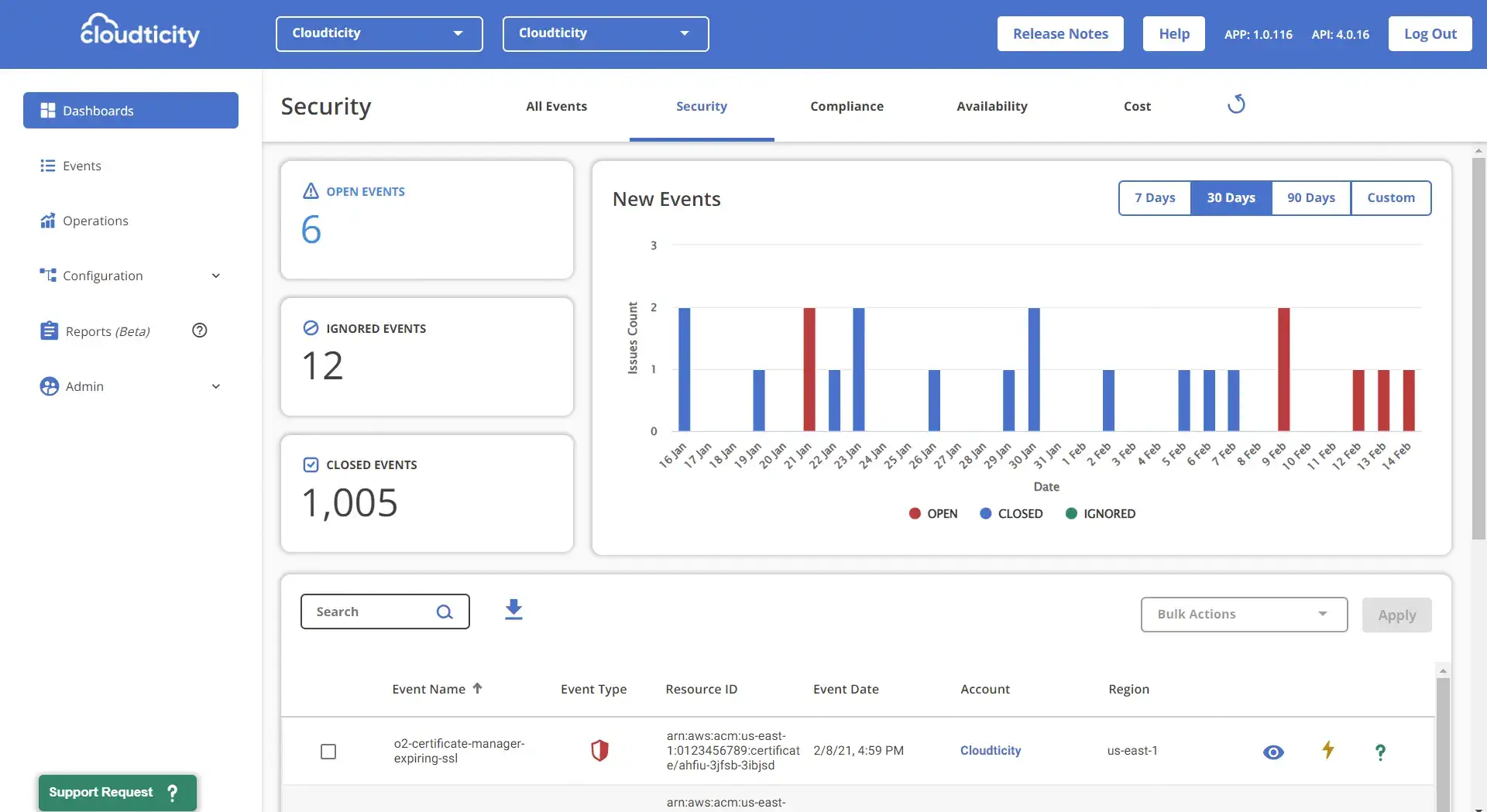
Task: Expand the Configuration menu chevron
Action: [x=216, y=276]
